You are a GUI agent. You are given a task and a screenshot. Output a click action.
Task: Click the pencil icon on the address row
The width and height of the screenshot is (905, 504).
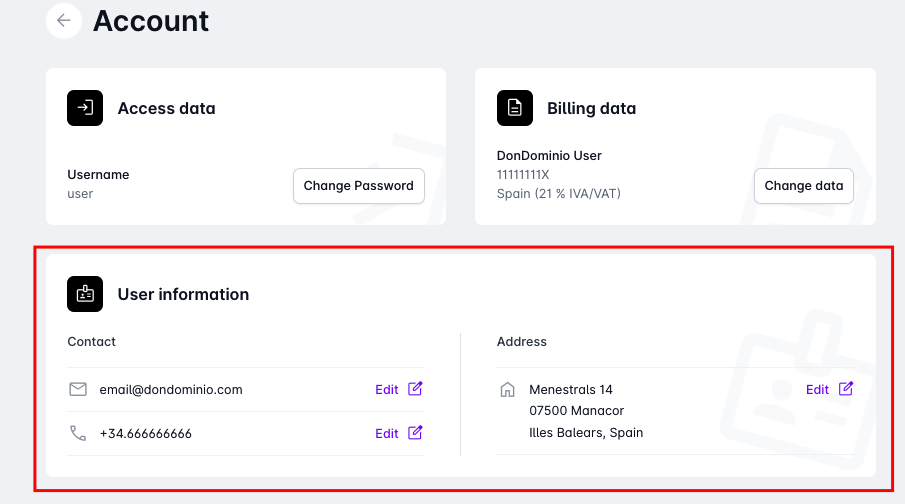click(846, 389)
